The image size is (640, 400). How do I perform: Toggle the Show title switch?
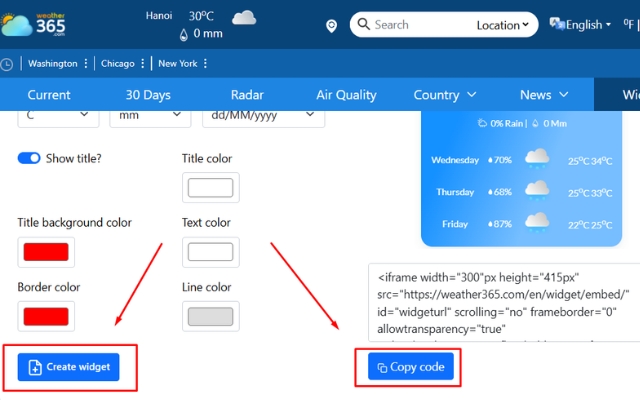click(x=29, y=158)
